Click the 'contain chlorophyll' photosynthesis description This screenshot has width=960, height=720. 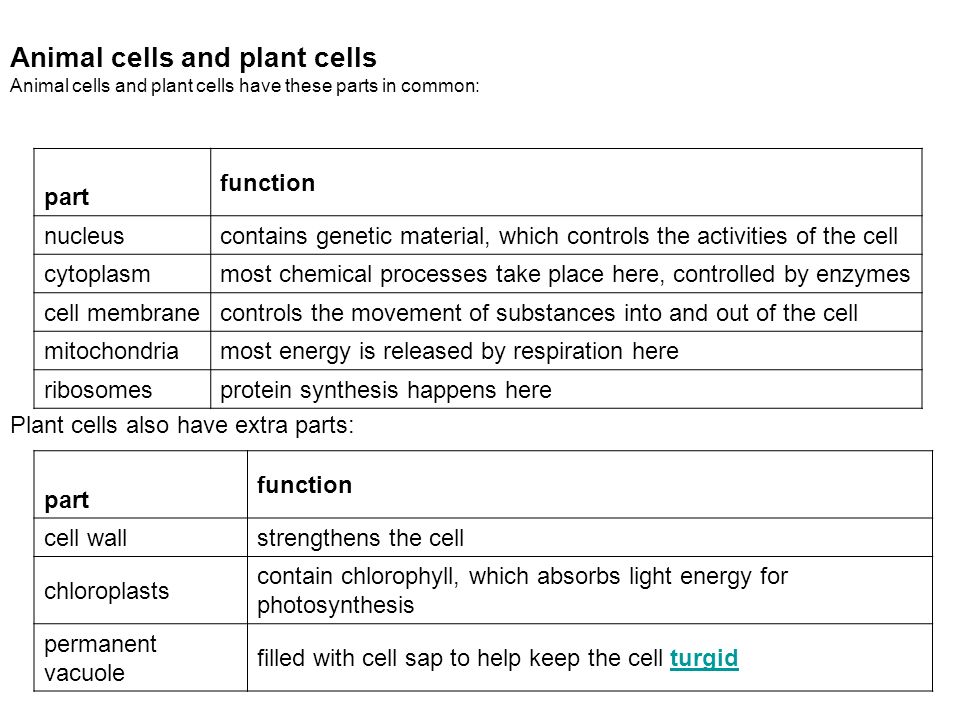click(522, 590)
